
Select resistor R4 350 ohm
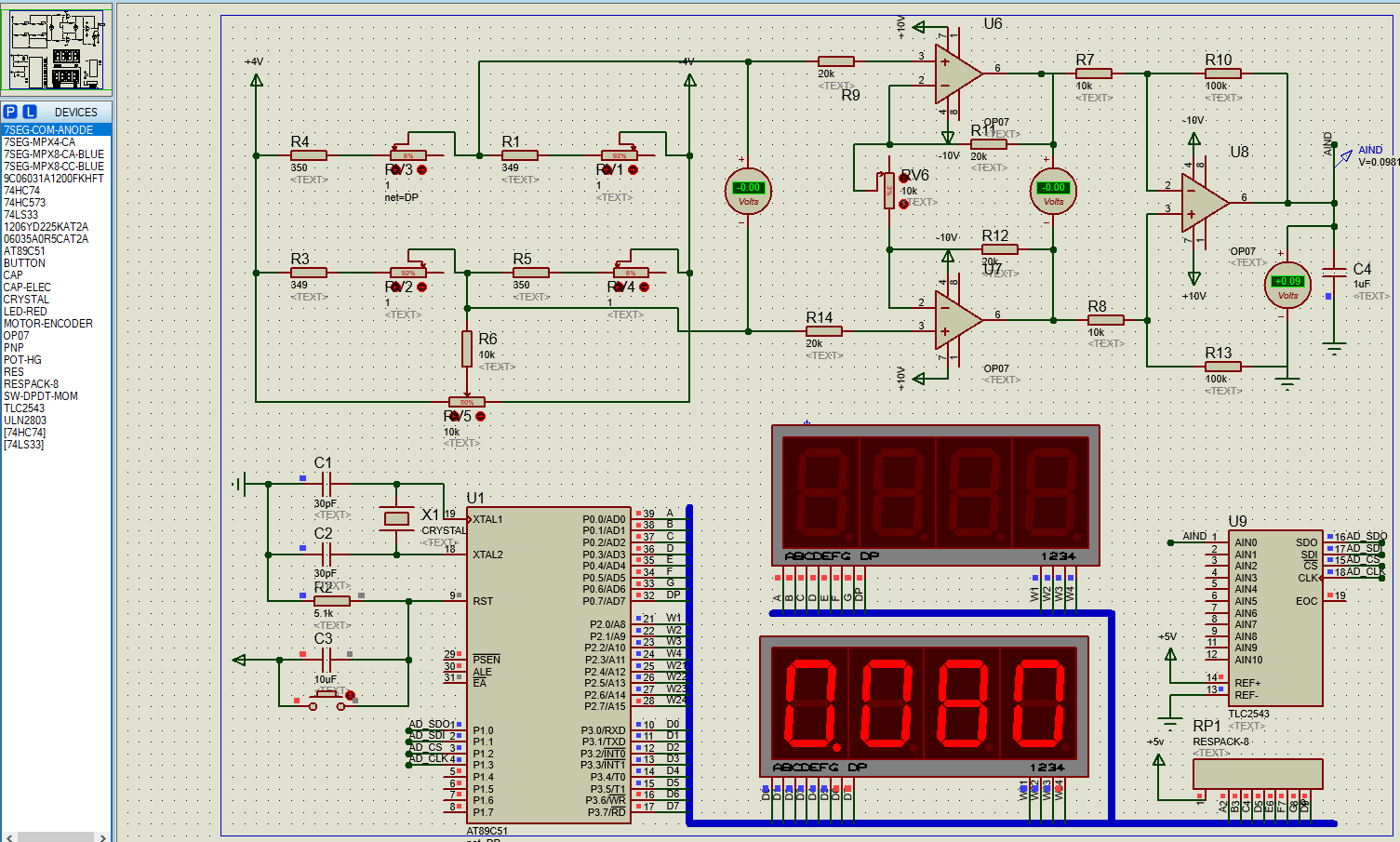(x=308, y=155)
